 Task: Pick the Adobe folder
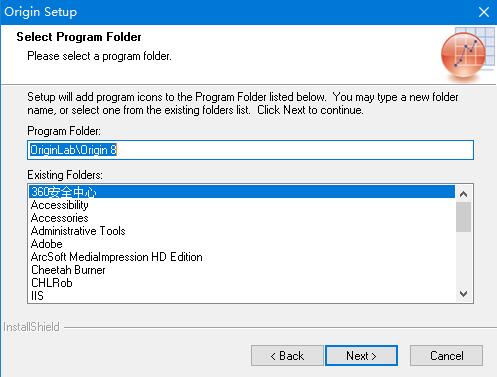click(x=242, y=244)
